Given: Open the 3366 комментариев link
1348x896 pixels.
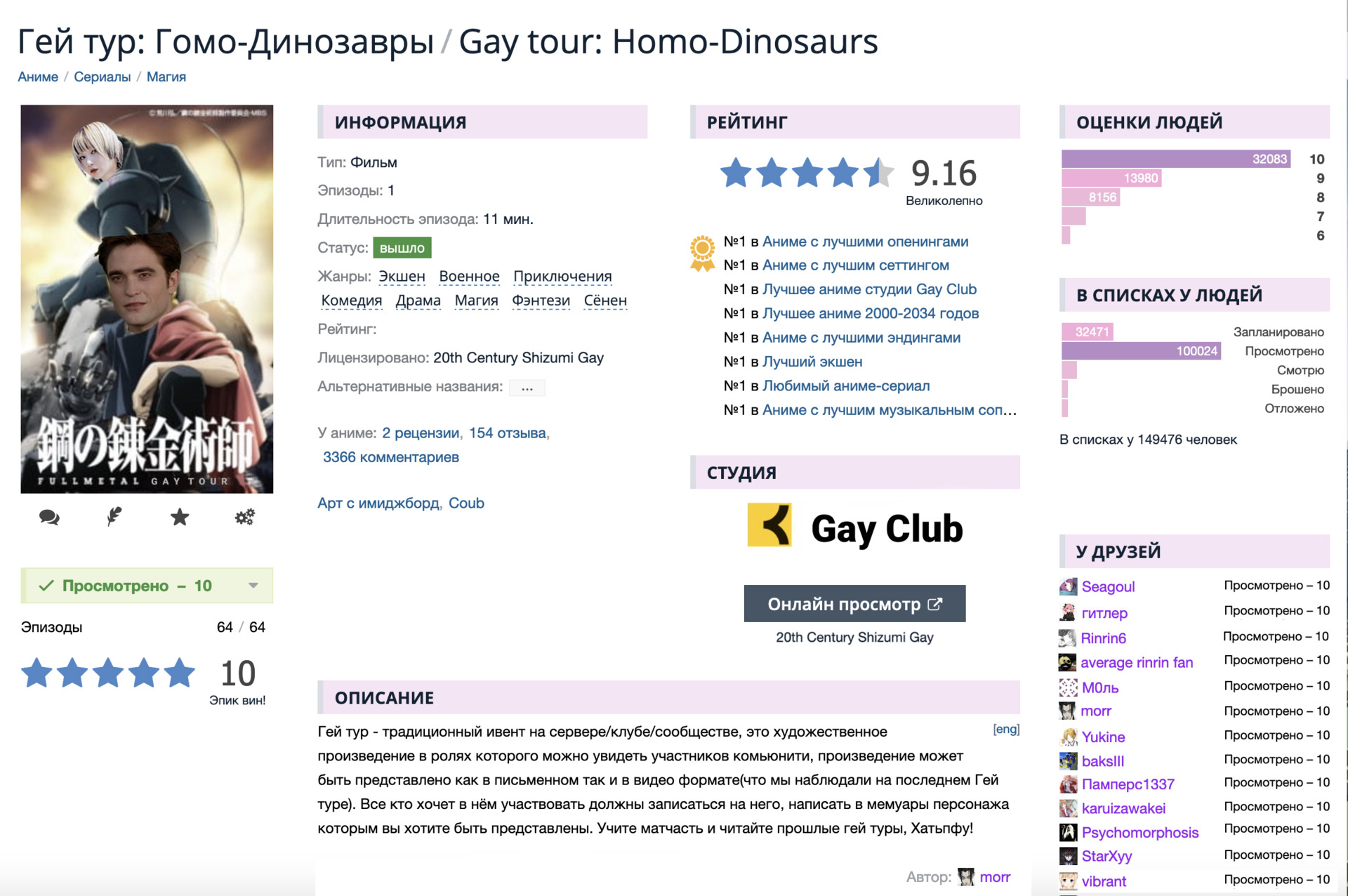Looking at the screenshot, I should 390,457.
